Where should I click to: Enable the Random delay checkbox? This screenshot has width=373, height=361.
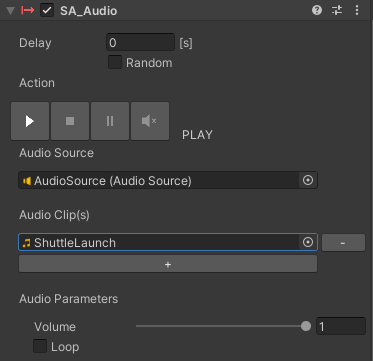pyautogui.click(x=115, y=62)
